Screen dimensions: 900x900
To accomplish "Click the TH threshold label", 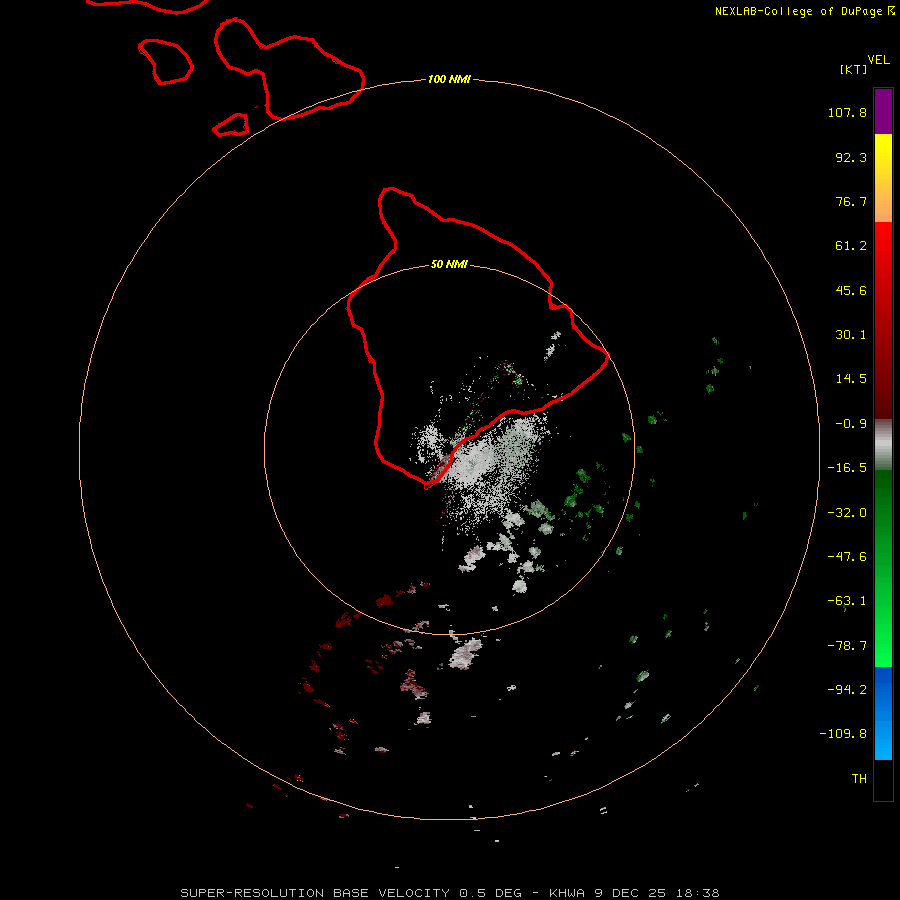I will [x=859, y=779].
